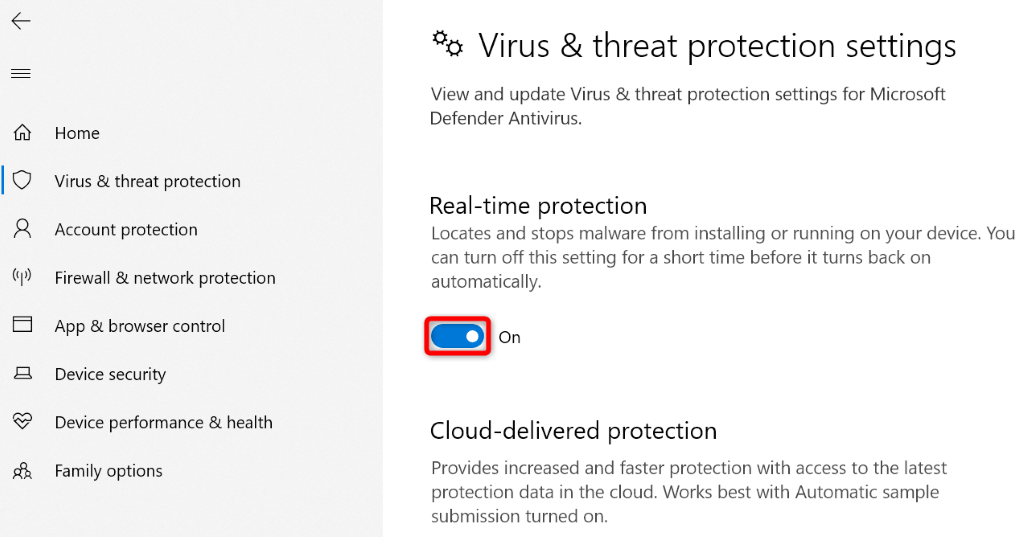Click the Cloud-delivered protection heading
The image size is (1024, 537).
pos(573,431)
